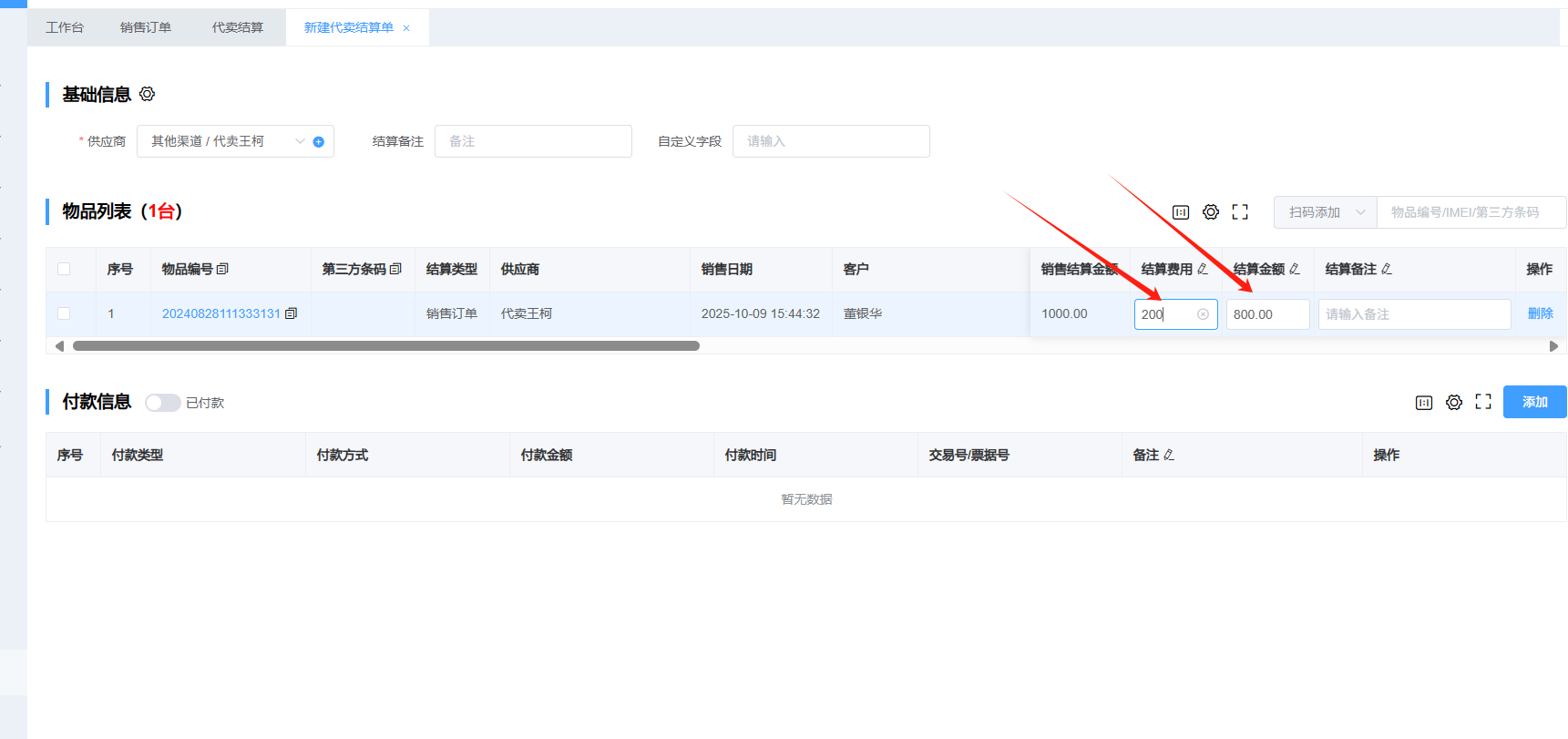
Task: Toggle the 已付款 switch
Action: click(x=163, y=403)
